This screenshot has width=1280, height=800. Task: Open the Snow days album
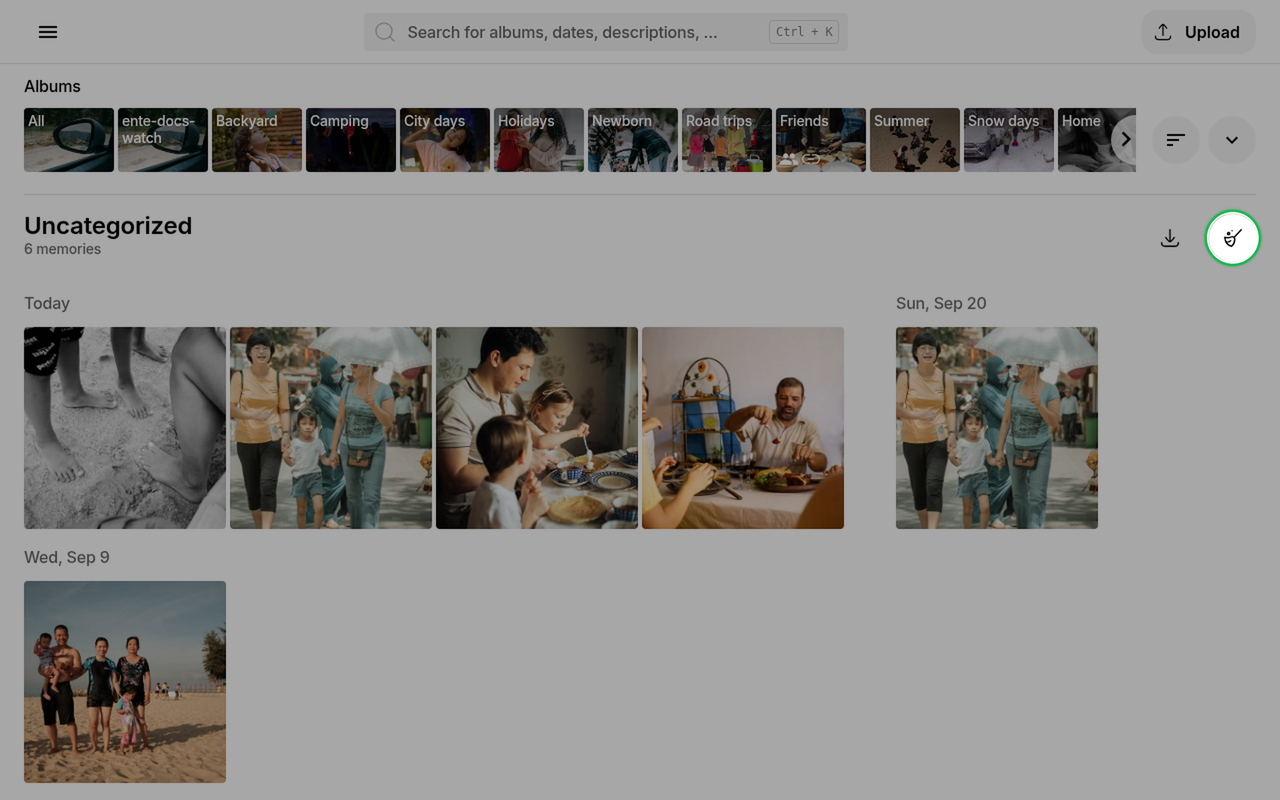click(1009, 140)
